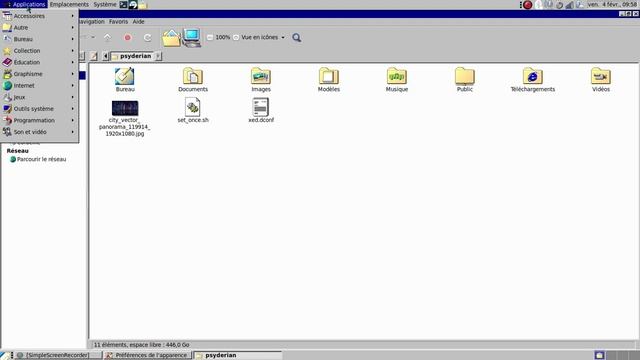Select the set_once.sh script file
Viewport: 640px width, 360px height.
[193, 107]
